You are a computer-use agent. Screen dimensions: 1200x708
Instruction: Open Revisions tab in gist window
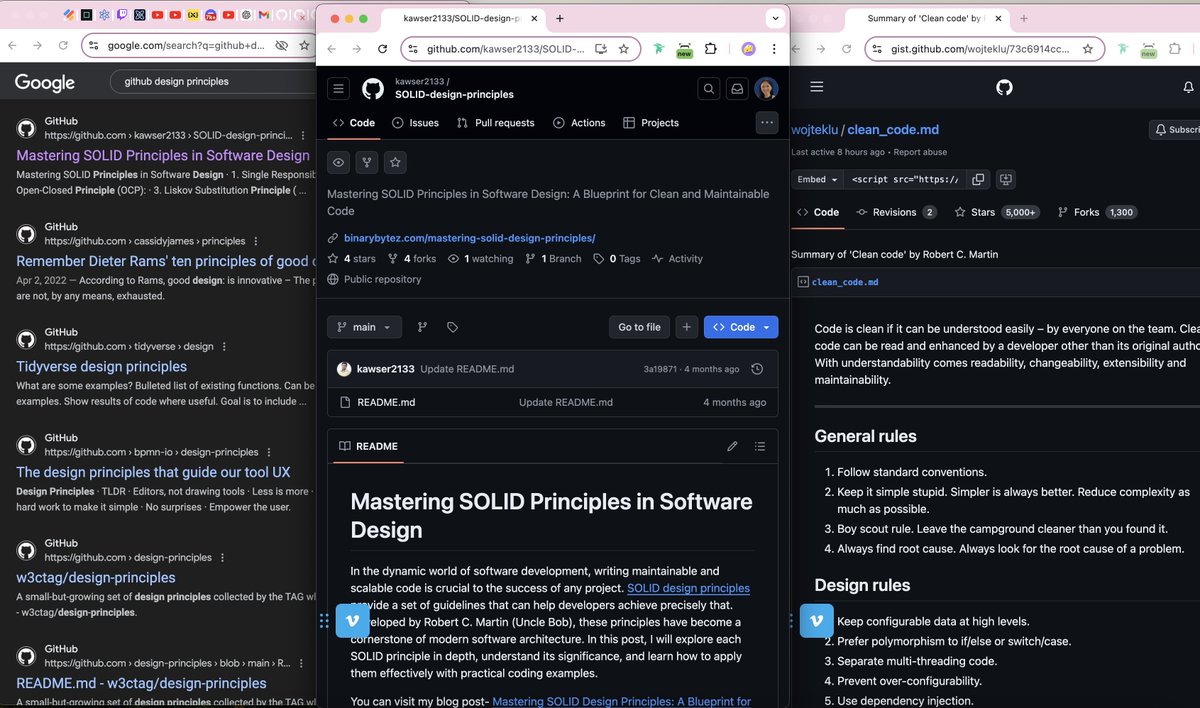point(896,212)
